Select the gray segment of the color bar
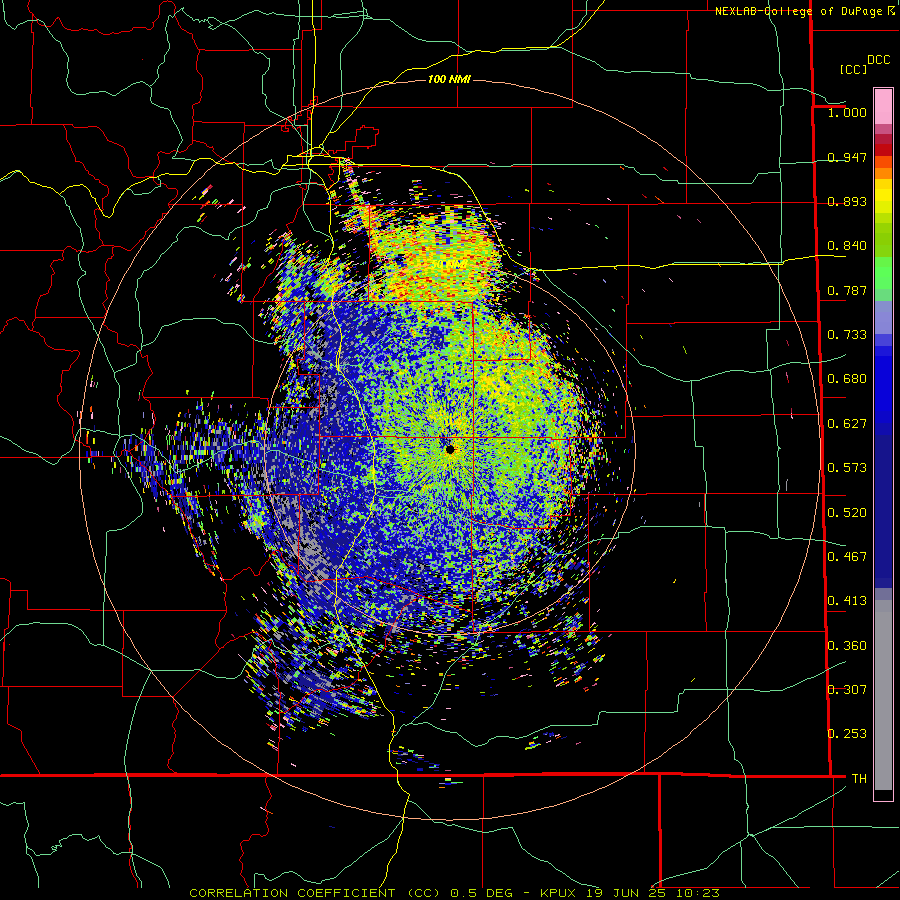 pos(883,695)
